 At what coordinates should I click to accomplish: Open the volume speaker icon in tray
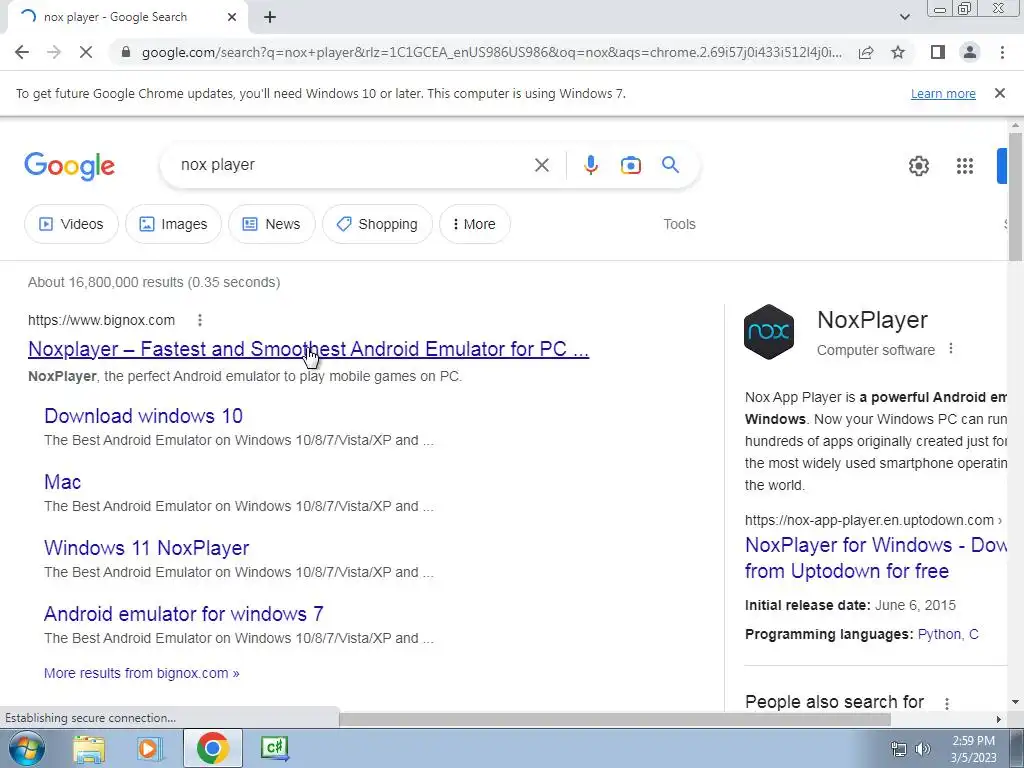pyautogui.click(x=923, y=749)
